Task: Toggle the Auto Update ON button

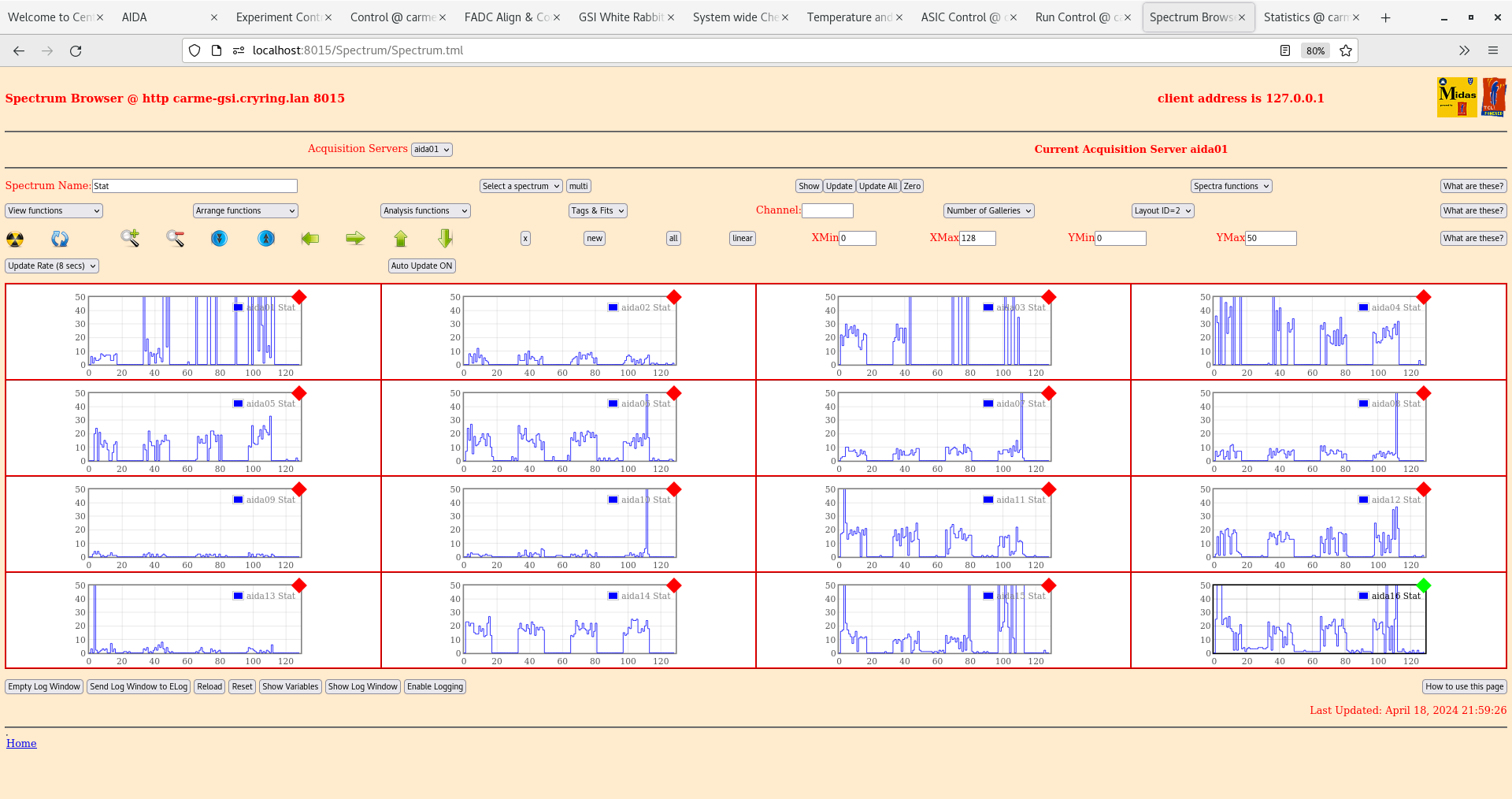Action: tap(421, 266)
